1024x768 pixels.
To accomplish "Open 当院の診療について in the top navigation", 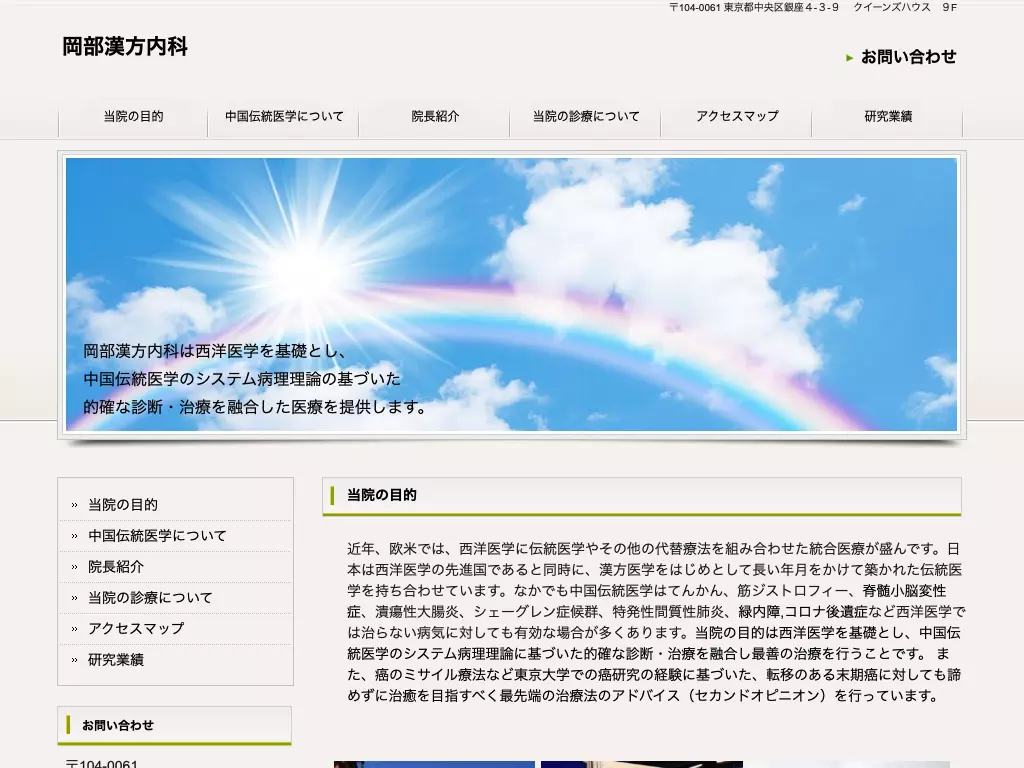I will (x=586, y=117).
